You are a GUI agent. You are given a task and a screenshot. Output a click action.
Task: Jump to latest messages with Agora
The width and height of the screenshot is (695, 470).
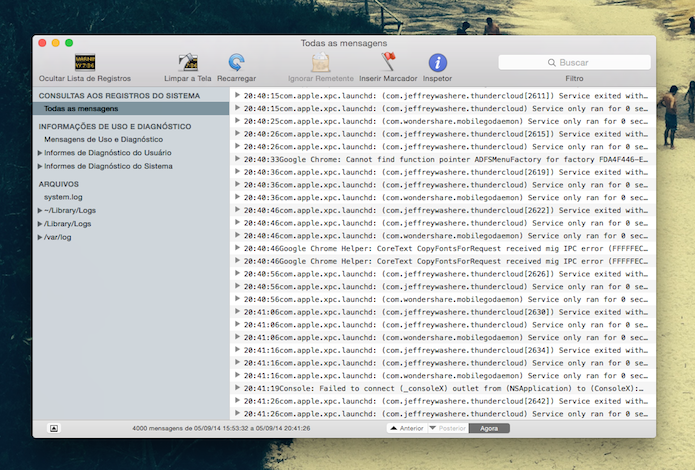point(489,428)
